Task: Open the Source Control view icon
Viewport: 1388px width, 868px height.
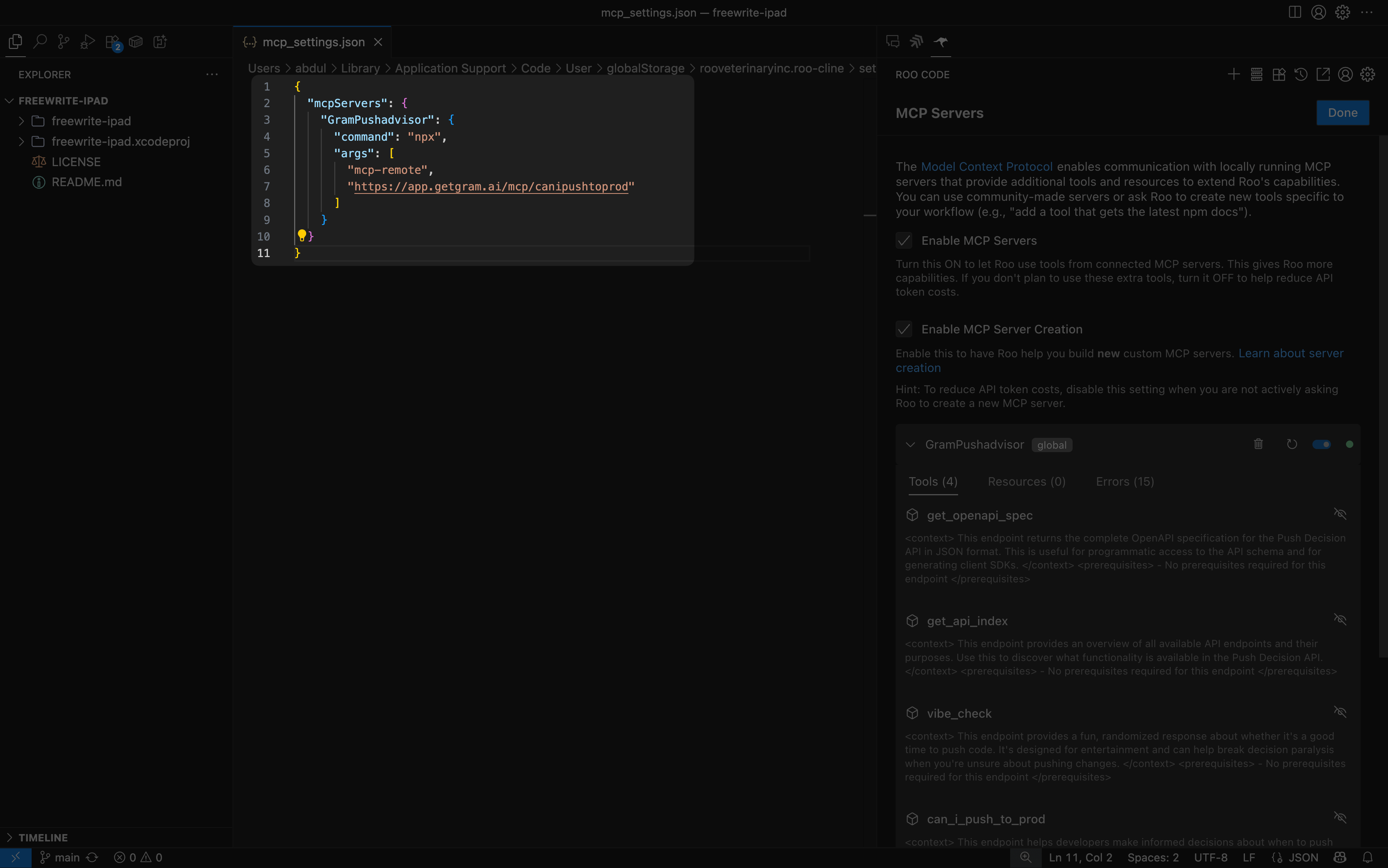Action: [x=64, y=41]
